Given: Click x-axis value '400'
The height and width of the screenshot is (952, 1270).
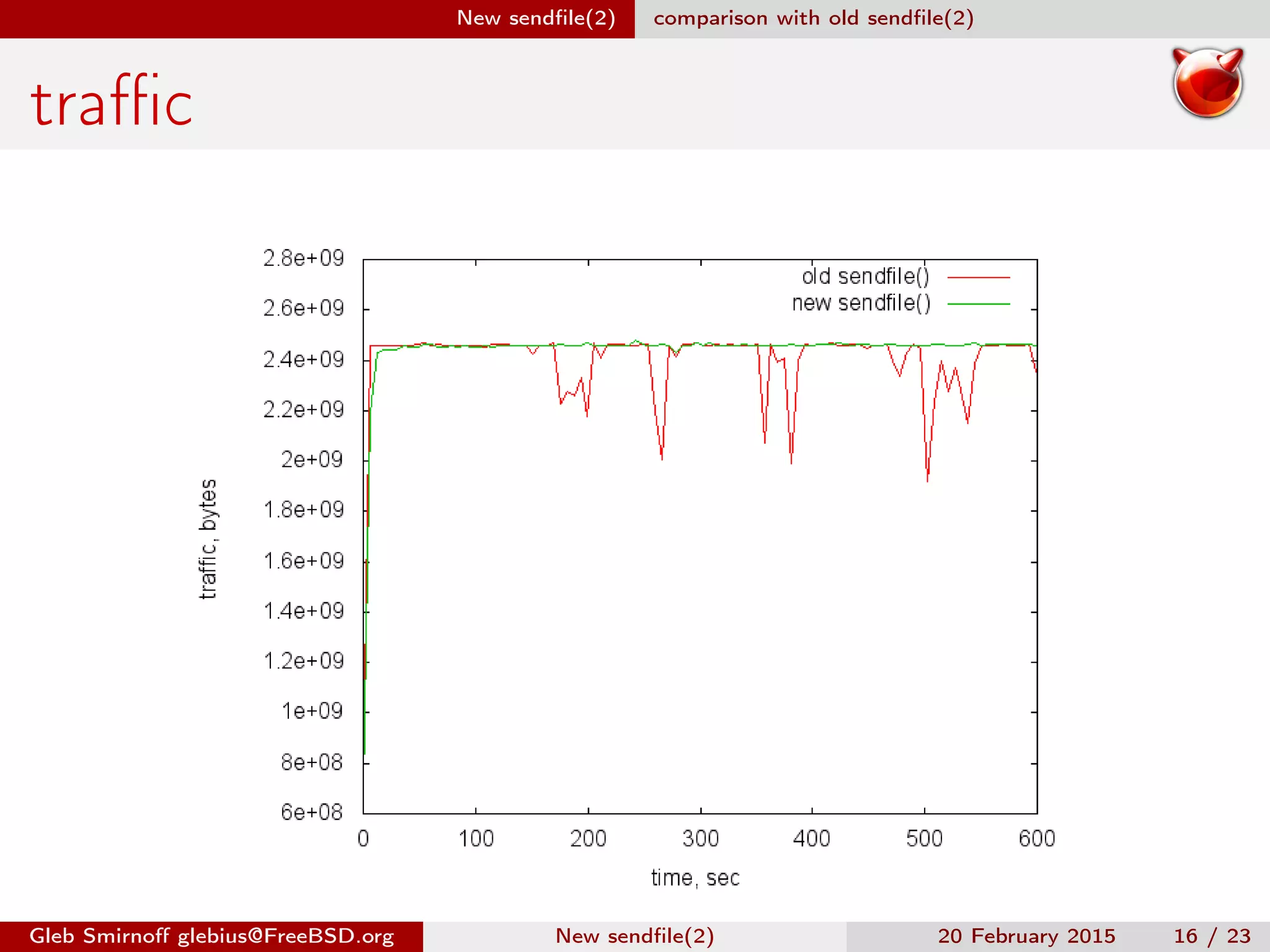Looking at the screenshot, I should (812, 839).
